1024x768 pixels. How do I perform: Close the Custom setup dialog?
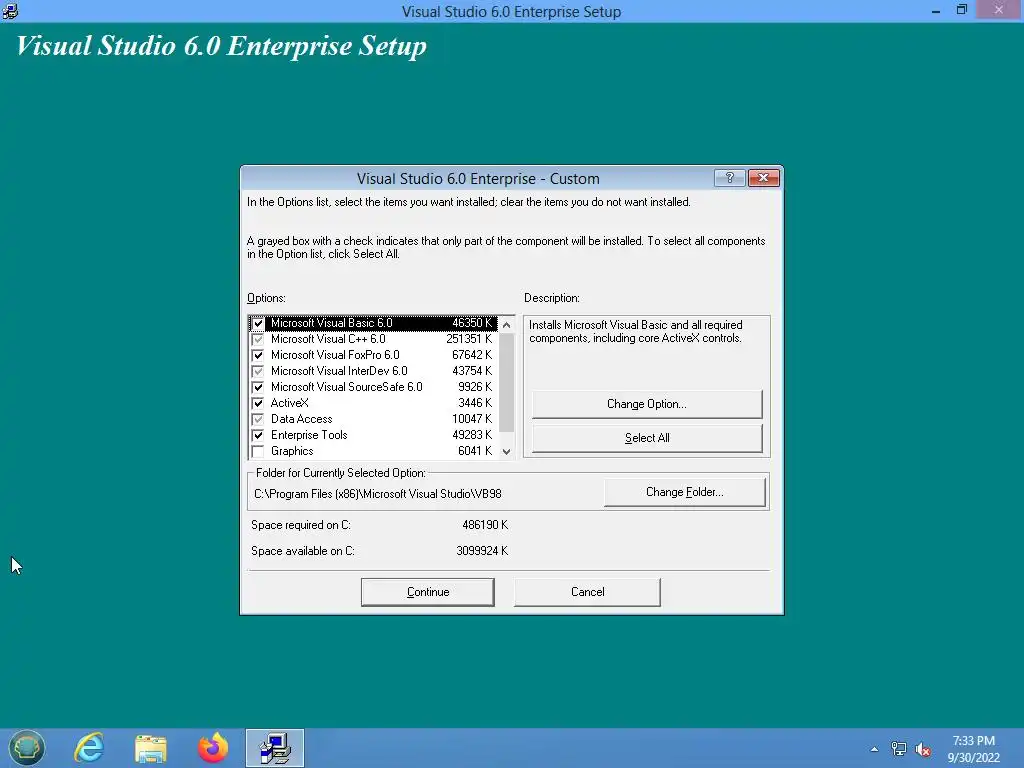pyautogui.click(x=763, y=178)
